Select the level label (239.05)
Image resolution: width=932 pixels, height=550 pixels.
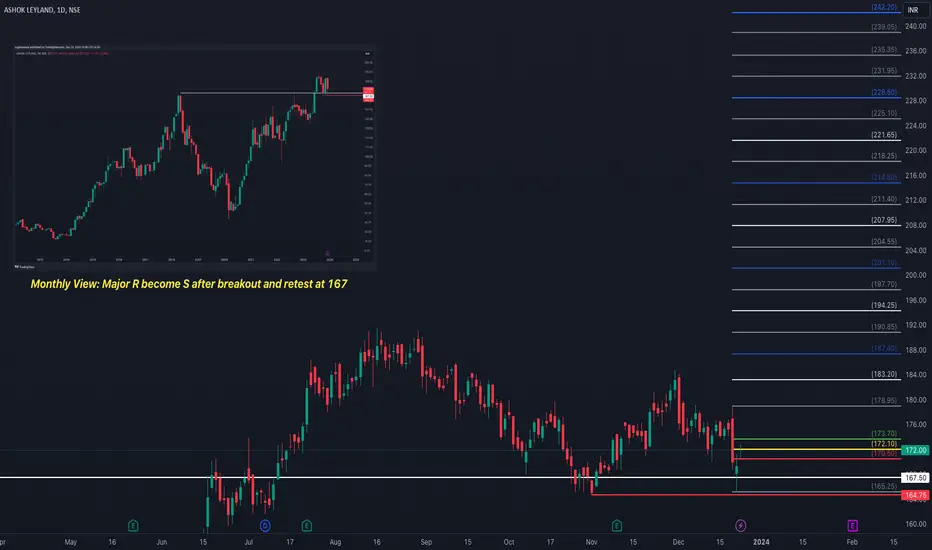click(x=884, y=27)
